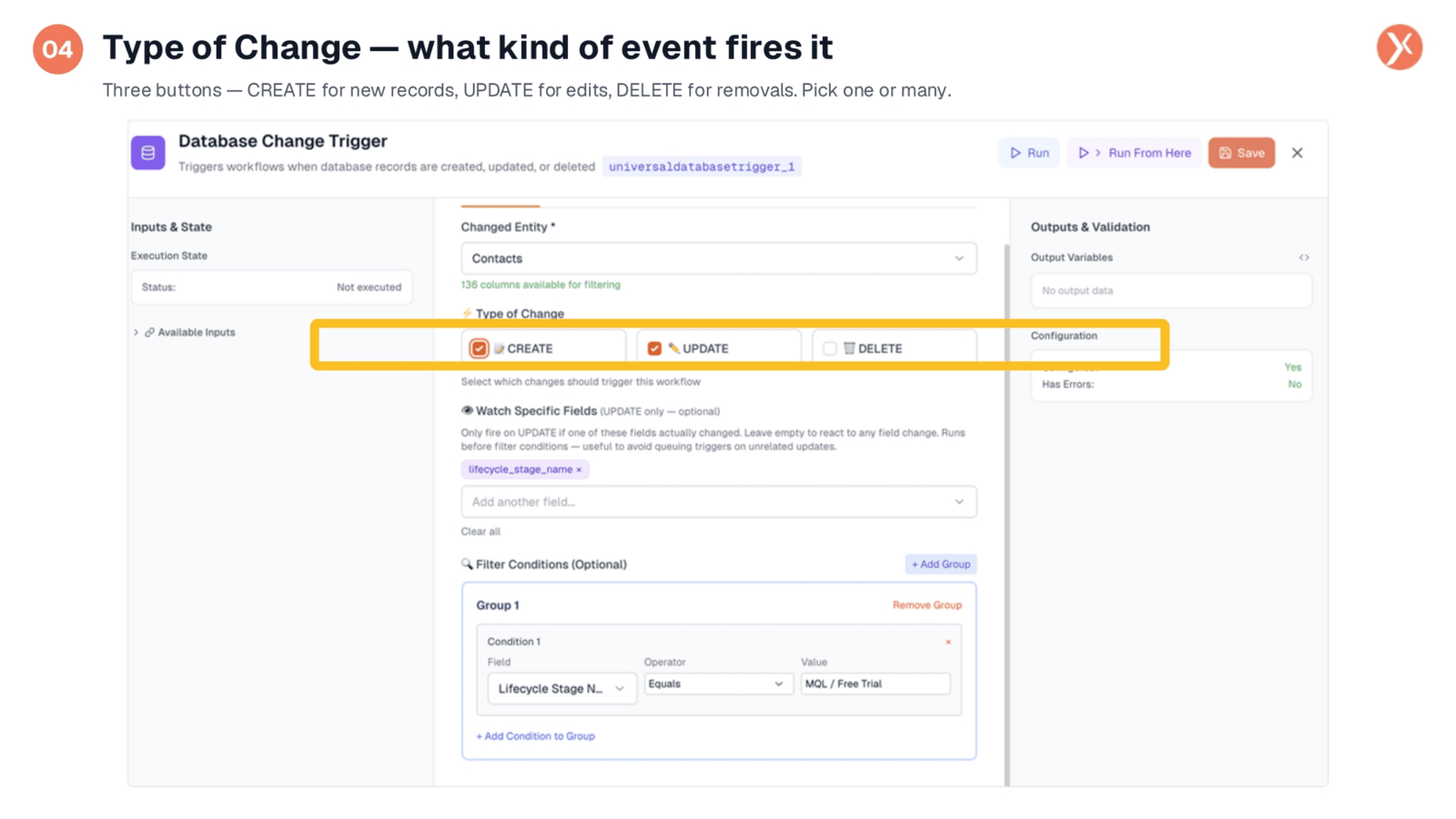Save the trigger configuration
Viewport: 1456px width, 819px height.
click(1241, 153)
